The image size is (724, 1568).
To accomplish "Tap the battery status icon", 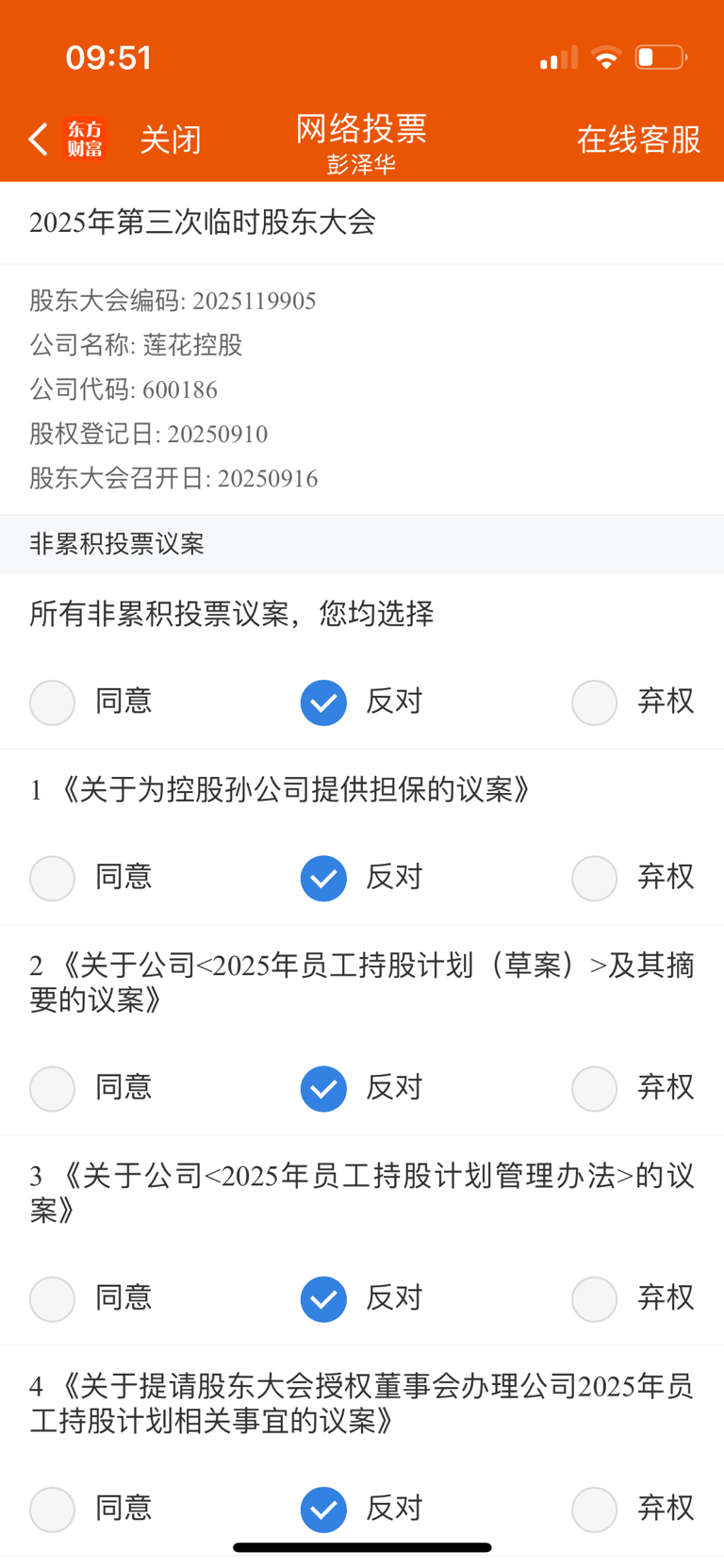I will tap(661, 58).
